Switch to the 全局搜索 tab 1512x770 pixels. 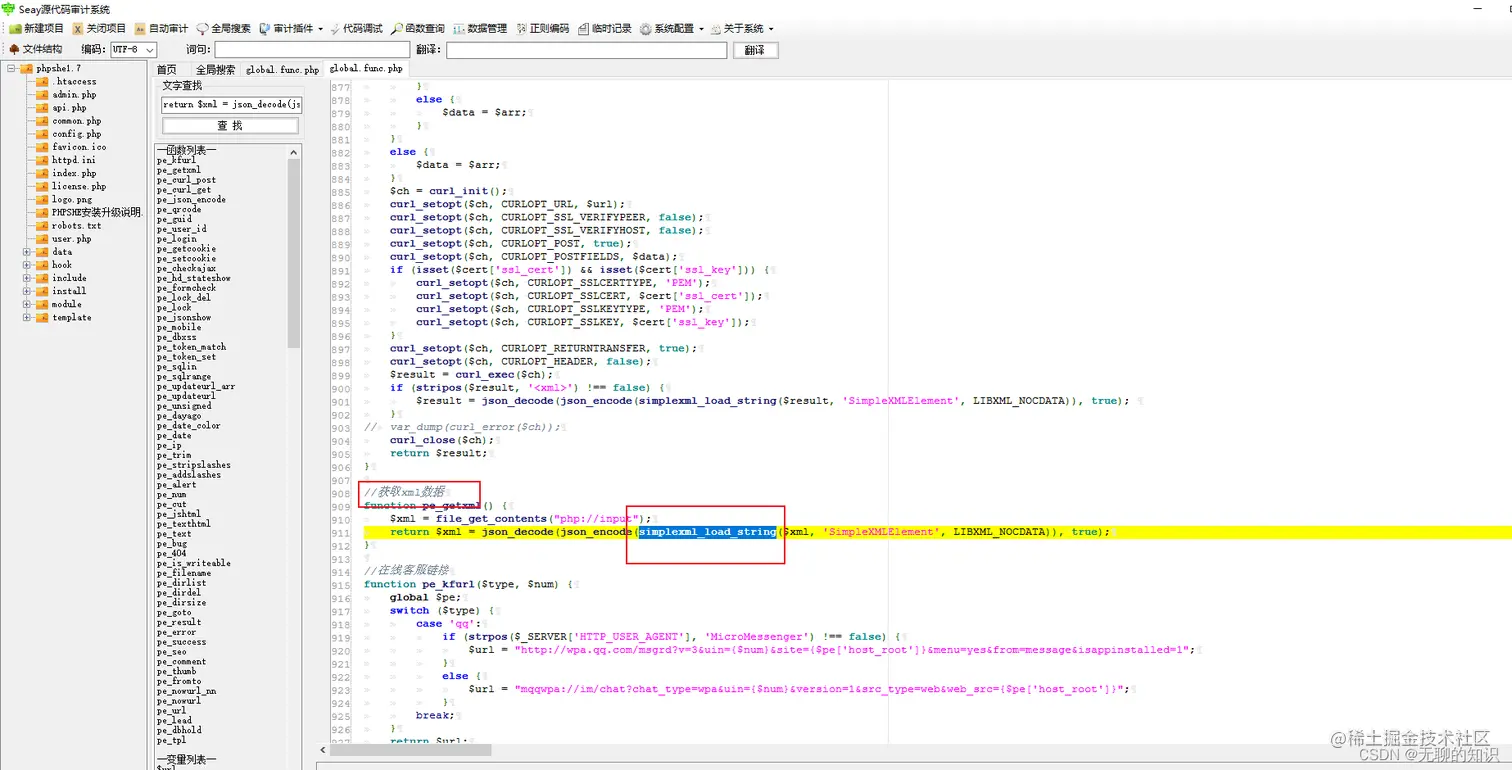pyautogui.click(x=215, y=70)
